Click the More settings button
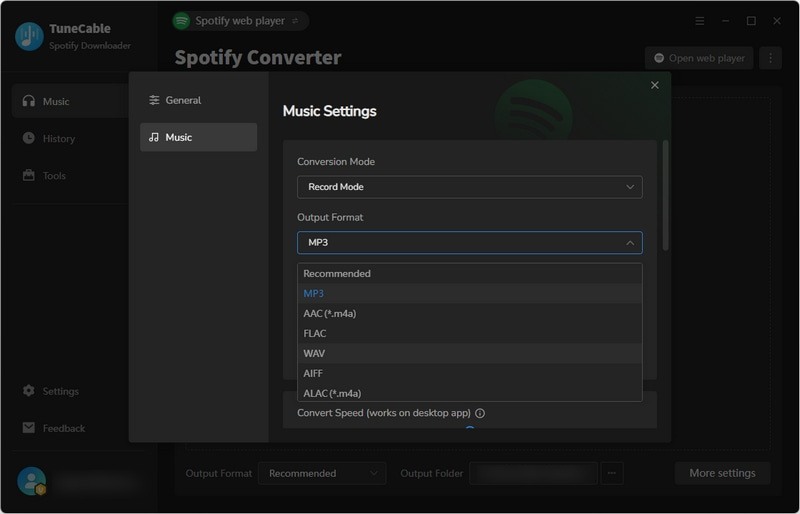Screen dimensions: 800x514 pos(722,473)
